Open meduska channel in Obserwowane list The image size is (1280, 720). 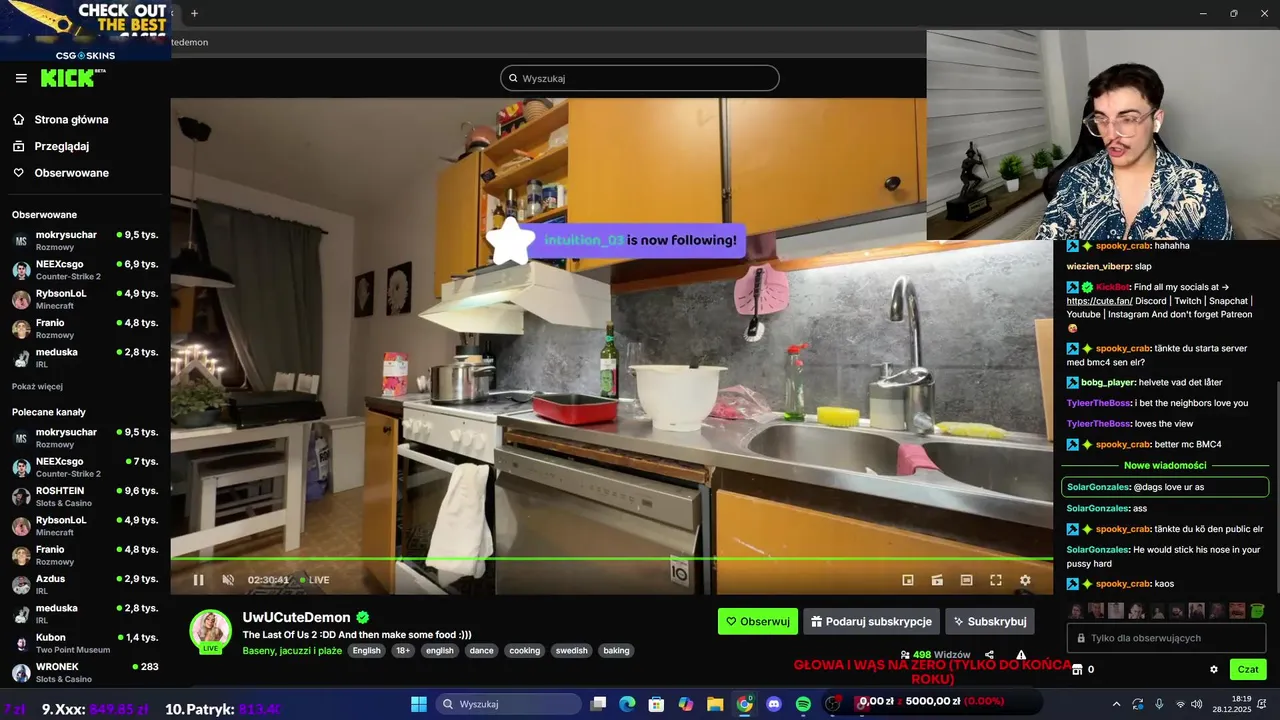point(85,358)
